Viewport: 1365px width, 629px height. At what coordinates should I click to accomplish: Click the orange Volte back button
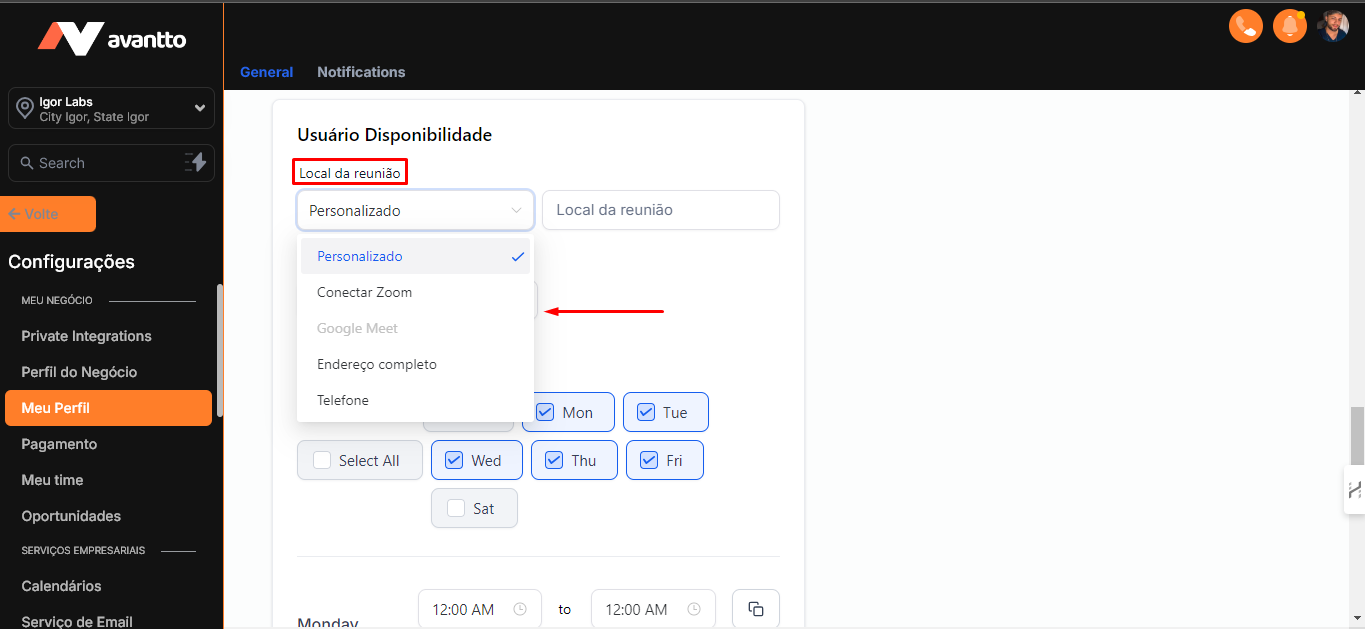click(x=49, y=214)
